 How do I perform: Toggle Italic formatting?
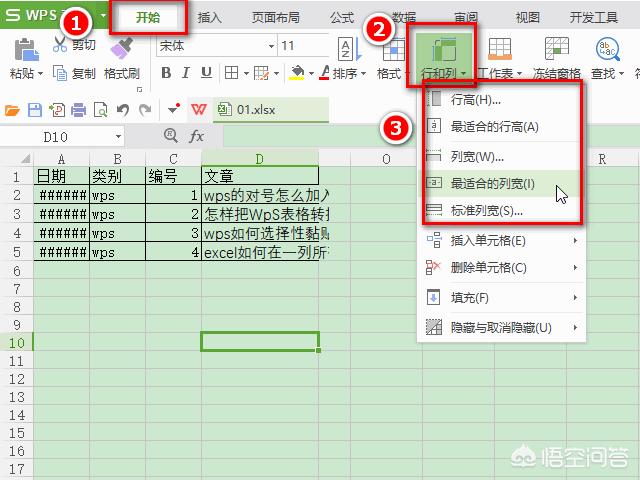tap(186, 73)
